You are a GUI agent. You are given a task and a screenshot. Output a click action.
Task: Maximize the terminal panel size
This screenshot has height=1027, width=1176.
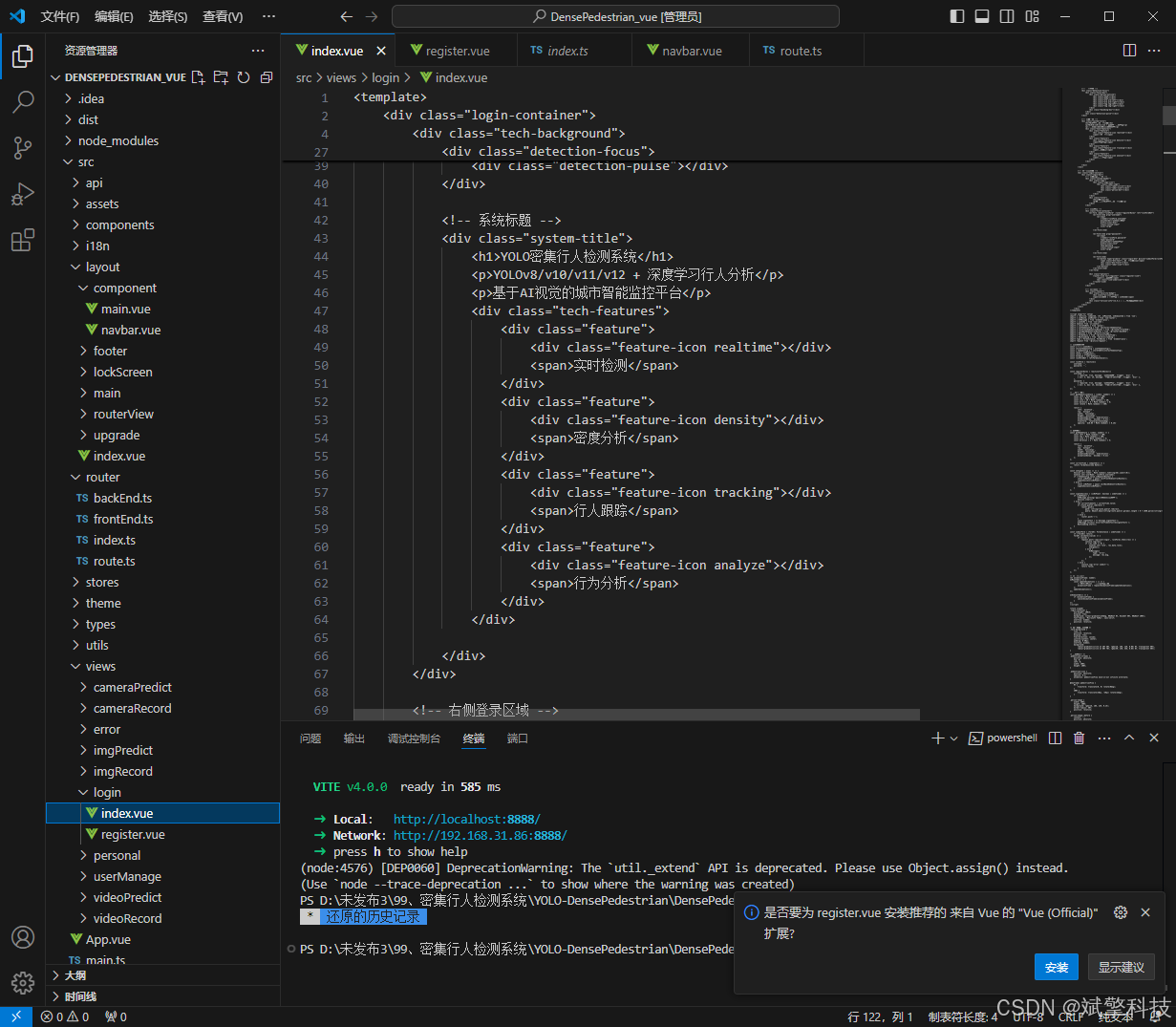(1129, 738)
